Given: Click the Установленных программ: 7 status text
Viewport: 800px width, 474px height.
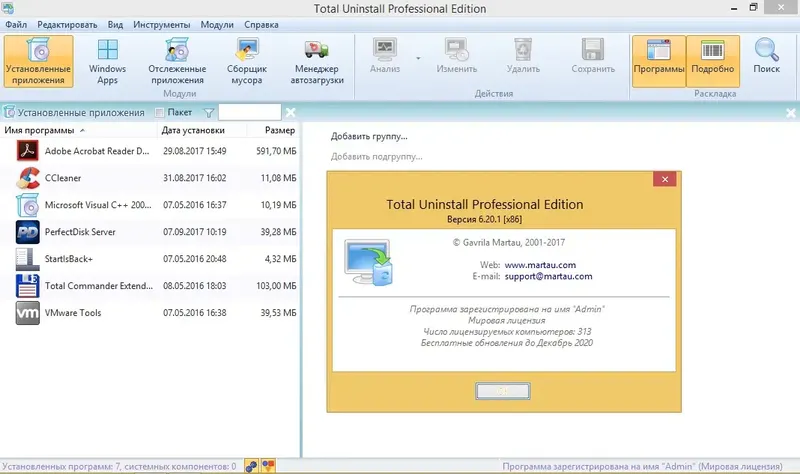Looking at the screenshot, I should pyautogui.click(x=119, y=466).
